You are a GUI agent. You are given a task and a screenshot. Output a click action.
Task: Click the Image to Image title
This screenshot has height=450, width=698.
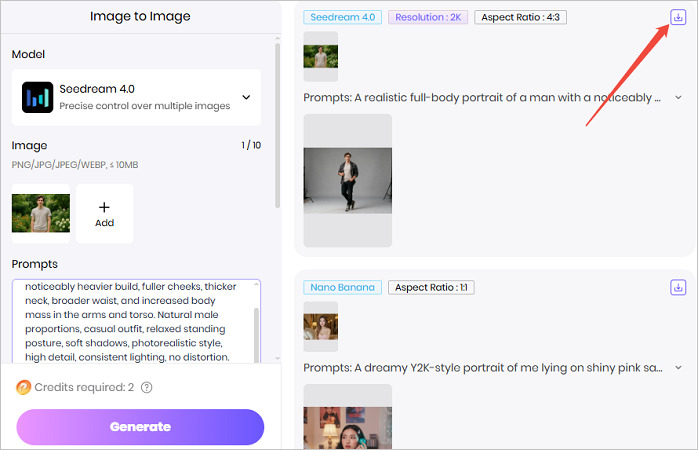(140, 16)
